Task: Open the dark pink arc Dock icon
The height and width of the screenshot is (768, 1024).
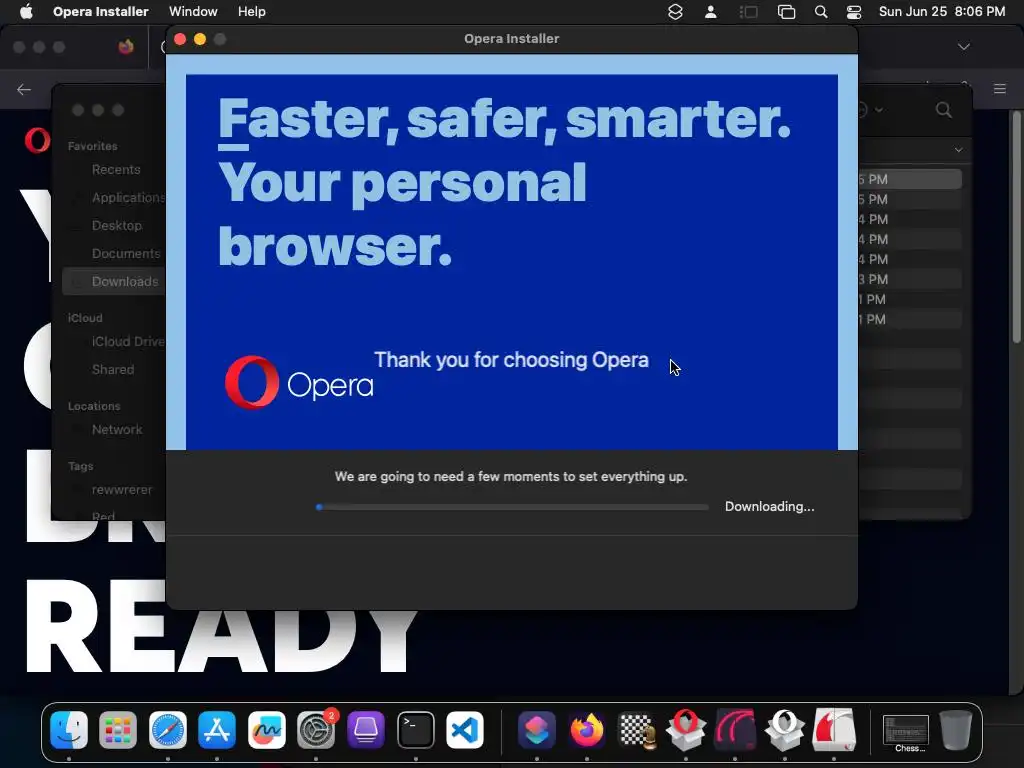Action: point(735,729)
